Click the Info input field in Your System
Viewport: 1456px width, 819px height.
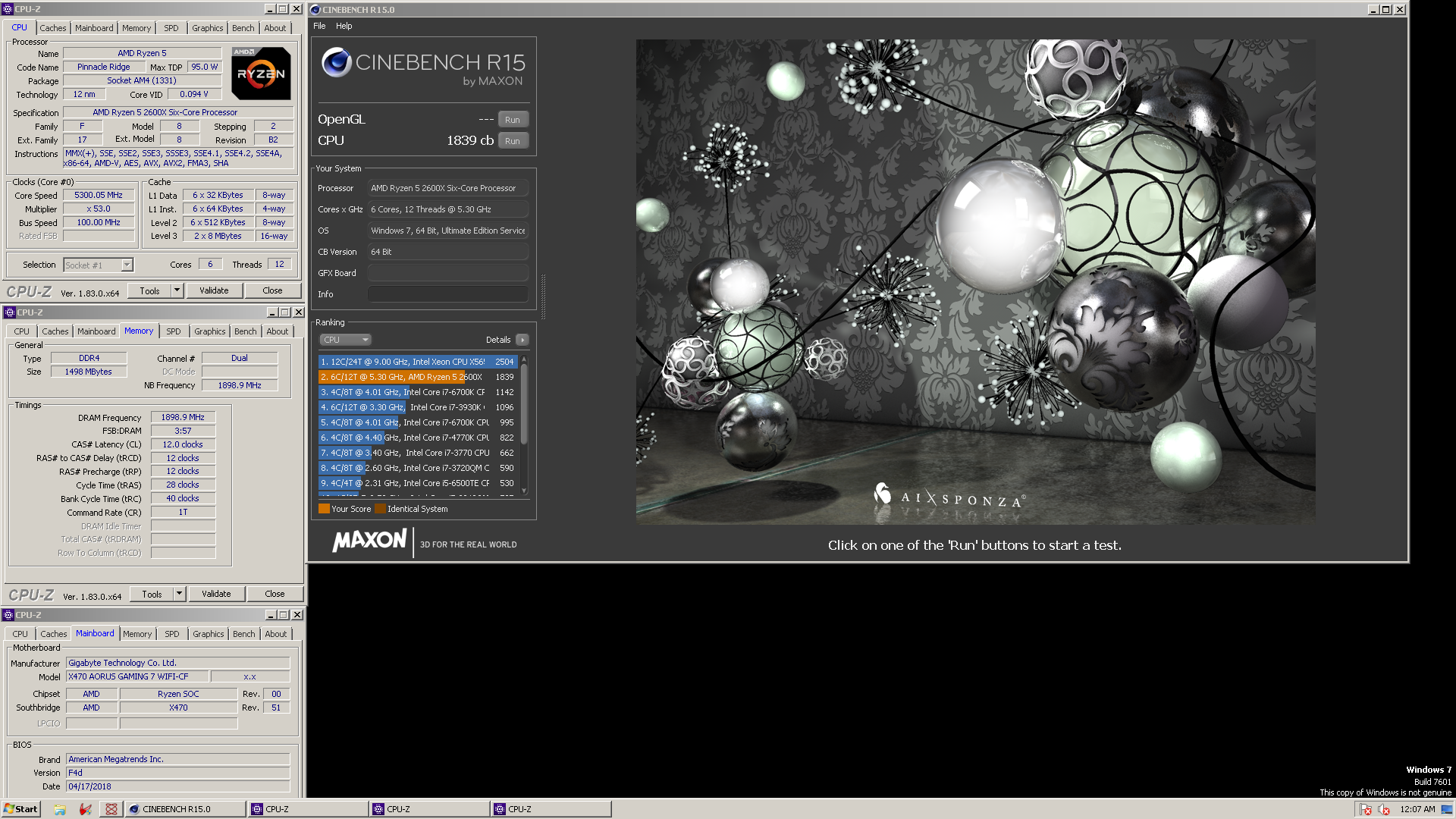point(448,294)
